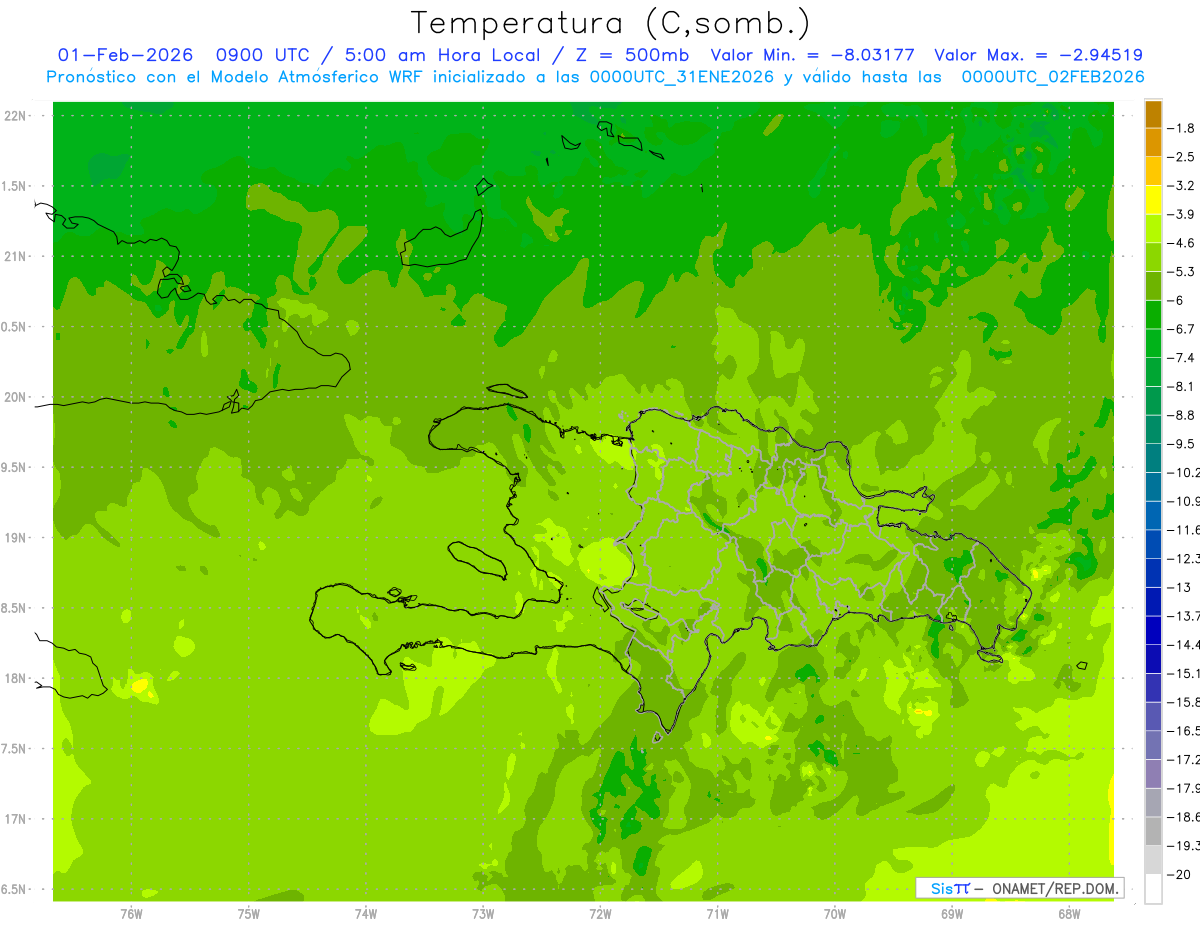
Task: Click the "-1.8" legend label
Action: point(1181,128)
